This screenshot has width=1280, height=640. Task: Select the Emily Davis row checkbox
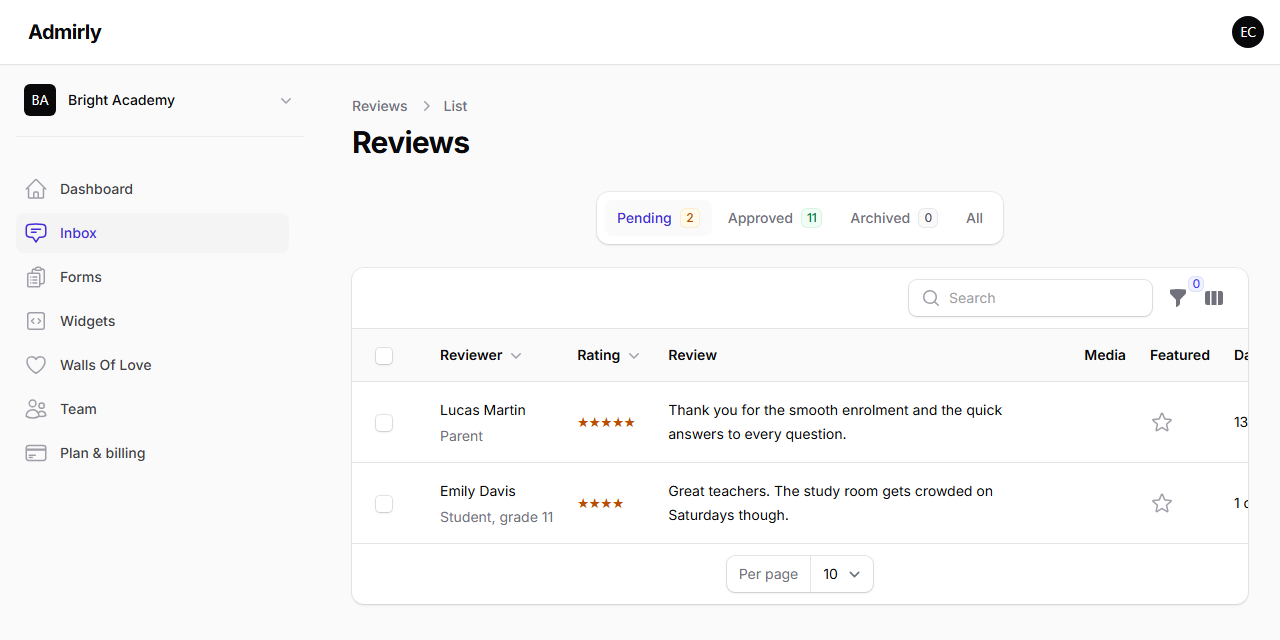click(384, 504)
